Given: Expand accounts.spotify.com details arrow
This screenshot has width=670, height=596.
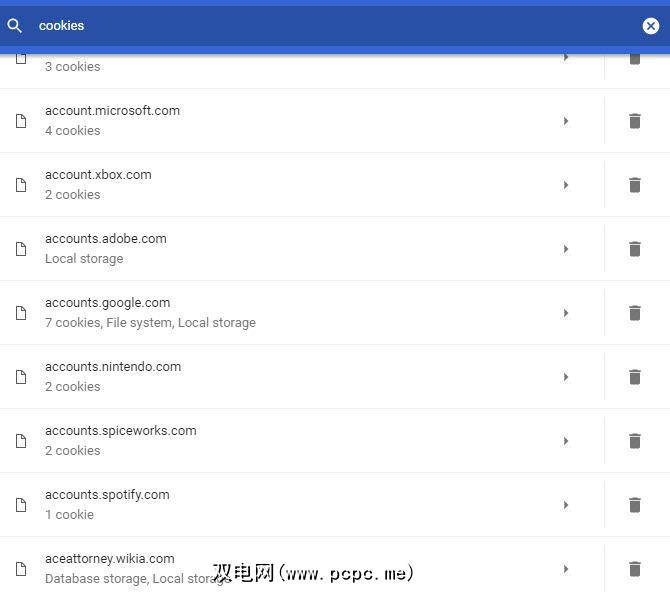Looking at the screenshot, I should click(x=566, y=505).
